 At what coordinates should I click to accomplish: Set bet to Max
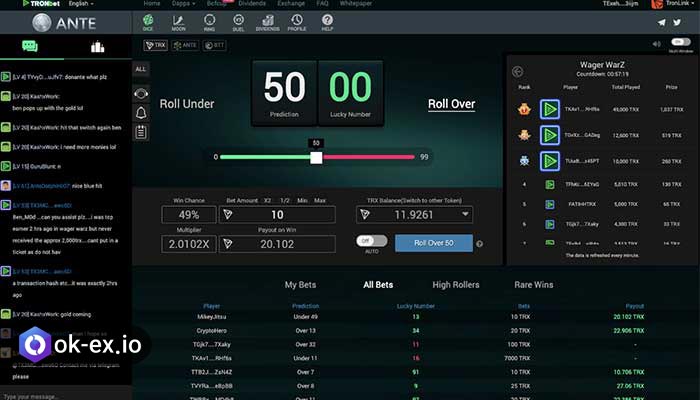(x=320, y=200)
